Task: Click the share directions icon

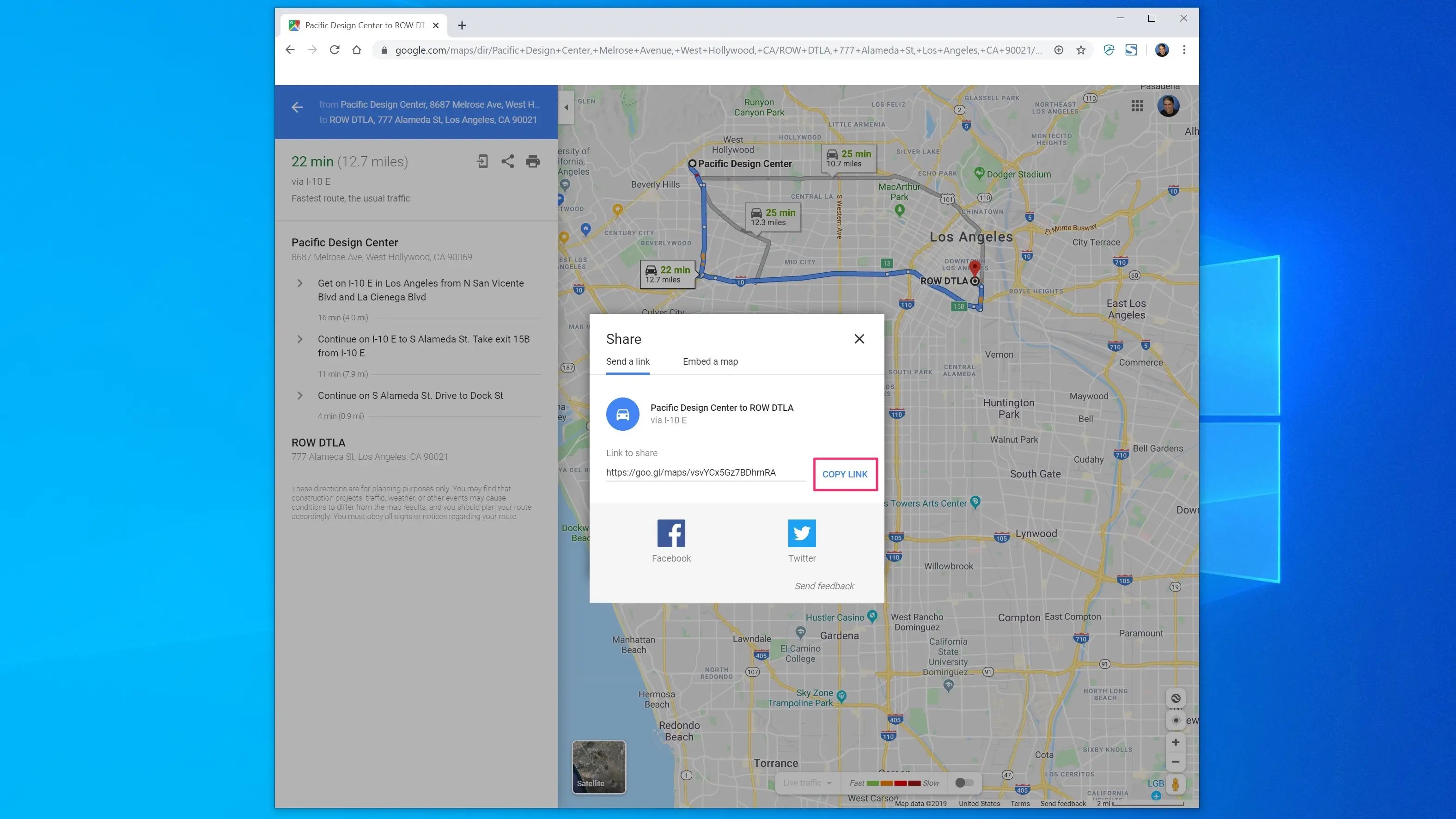Action: (x=507, y=162)
